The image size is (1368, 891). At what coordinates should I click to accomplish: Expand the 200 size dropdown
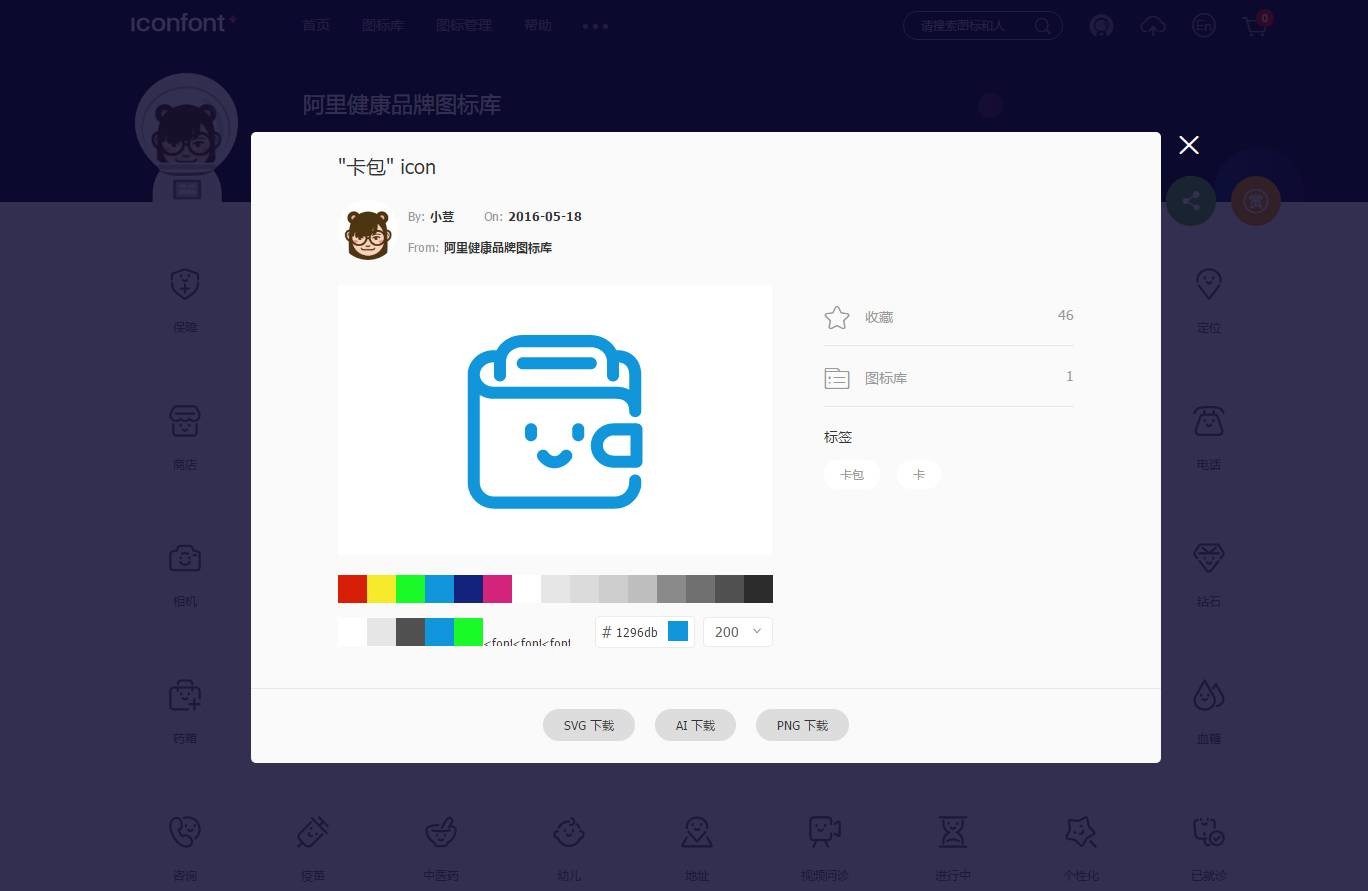(738, 632)
